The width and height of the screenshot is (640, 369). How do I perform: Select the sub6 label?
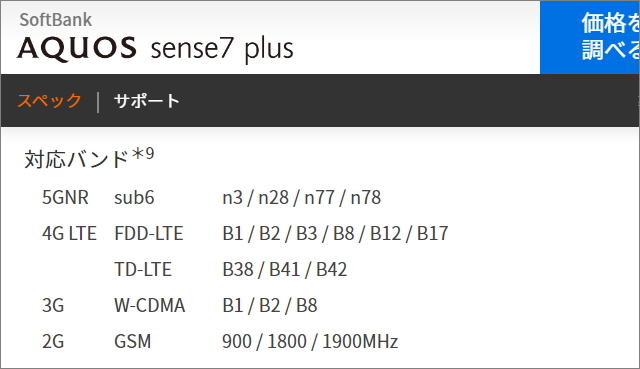134,198
